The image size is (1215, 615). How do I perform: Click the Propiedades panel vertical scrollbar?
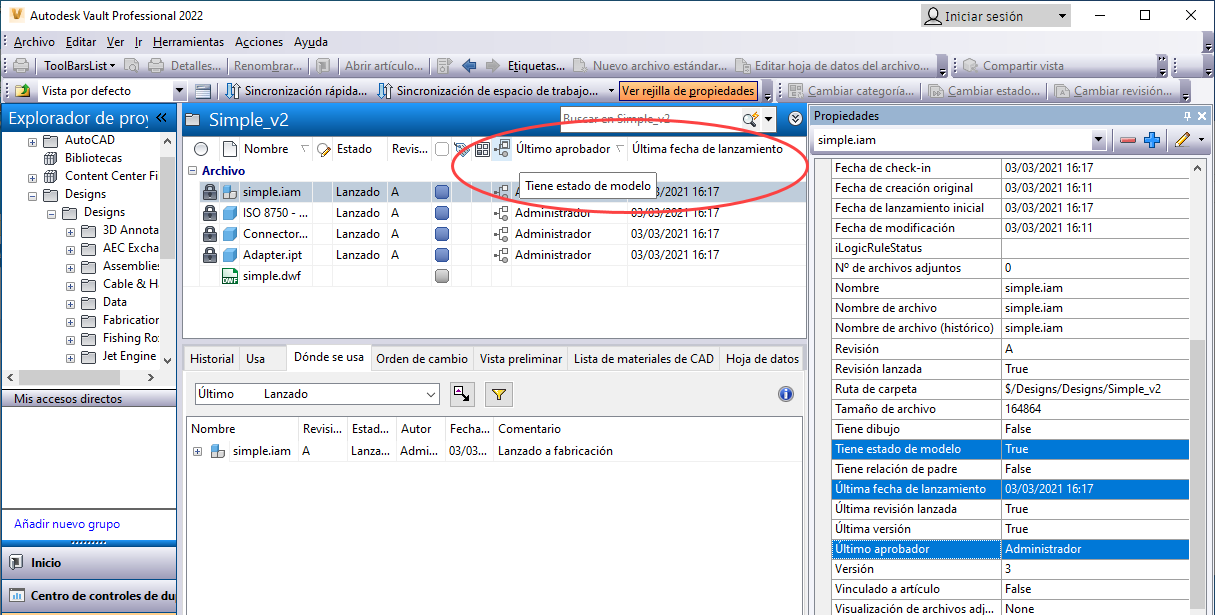(x=1199, y=386)
